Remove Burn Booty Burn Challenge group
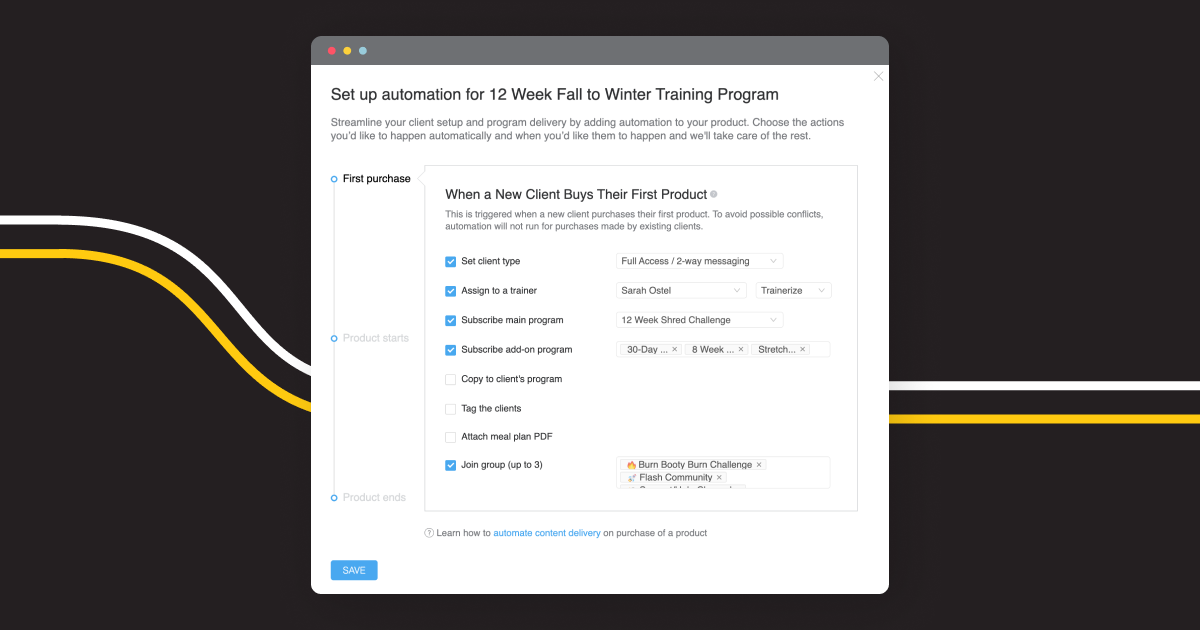The width and height of the screenshot is (1200, 630). click(759, 465)
